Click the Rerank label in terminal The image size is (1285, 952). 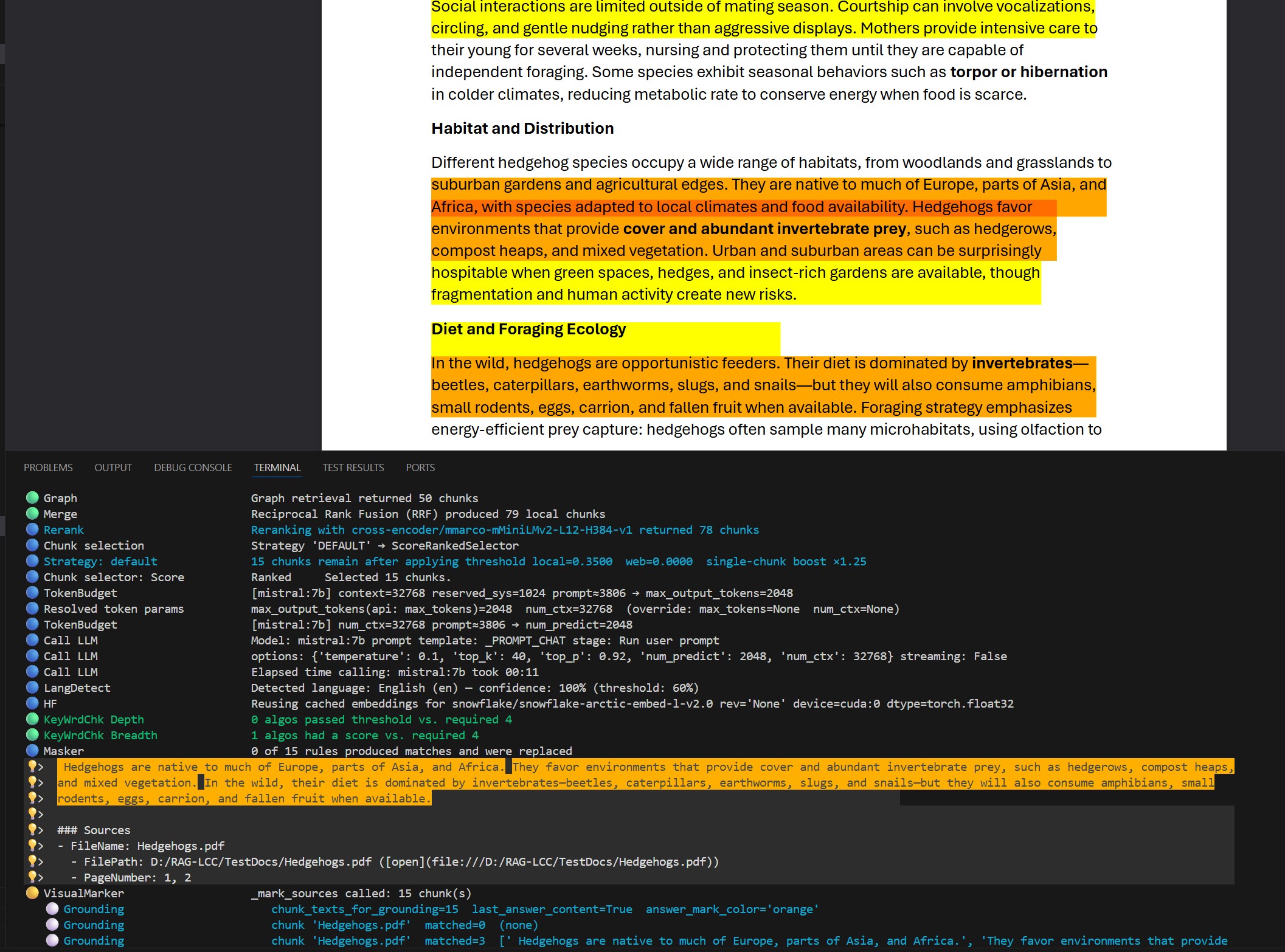click(64, 529)
